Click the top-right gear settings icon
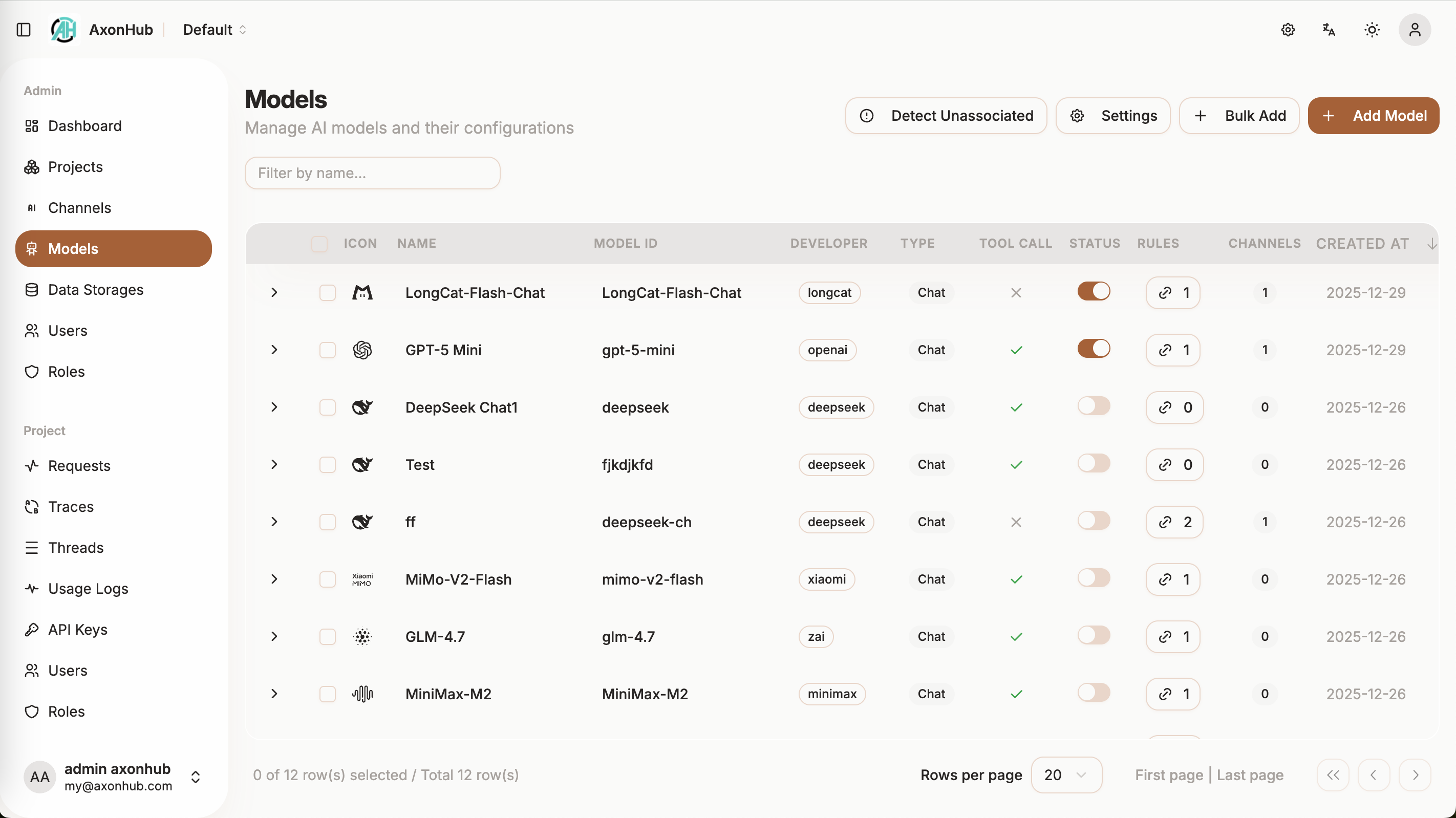The height and width of the screenshot is (818, 1456). point(1288,29)
